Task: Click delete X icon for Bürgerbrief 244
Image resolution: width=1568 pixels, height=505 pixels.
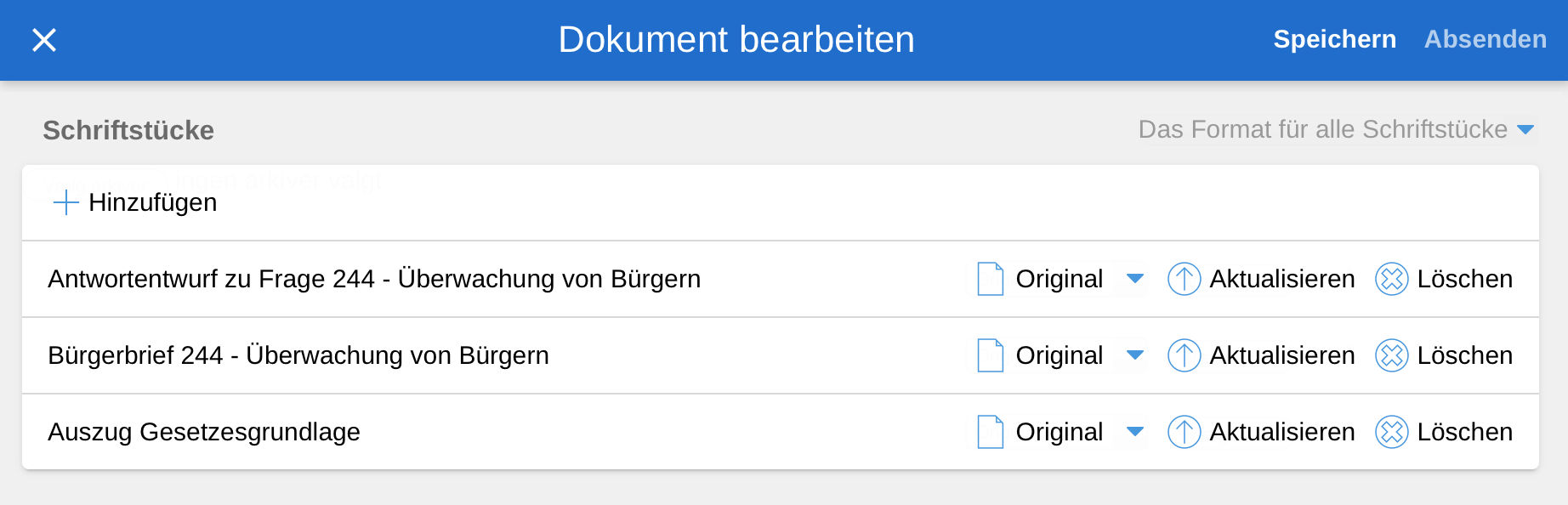Action: (x=1391, y=355)
